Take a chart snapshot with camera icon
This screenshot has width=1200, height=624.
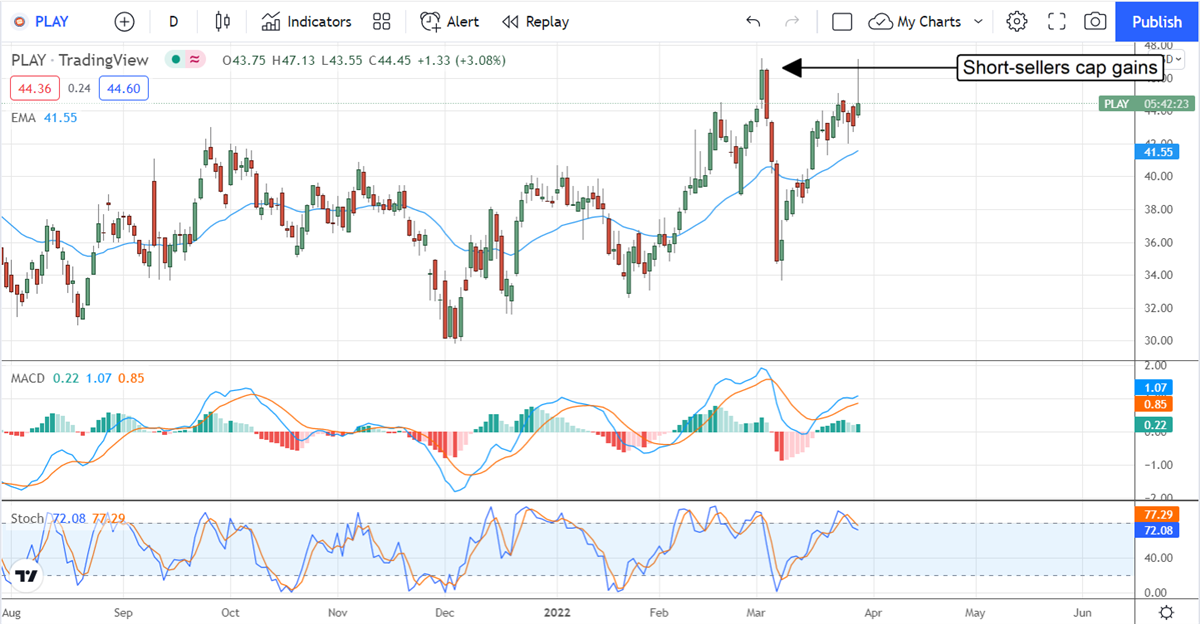[x=1095, y=21]
